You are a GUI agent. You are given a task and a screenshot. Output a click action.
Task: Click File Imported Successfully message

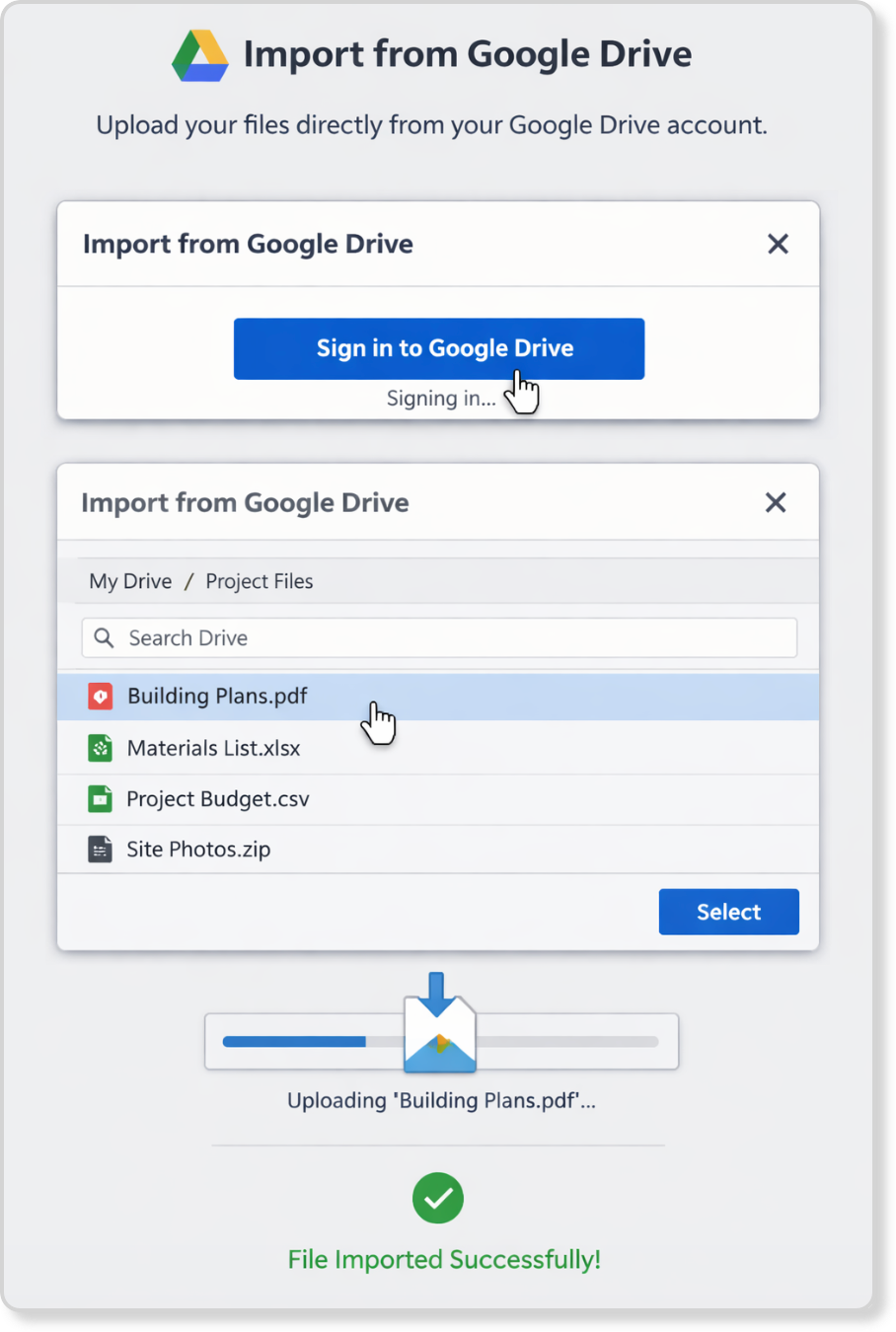[444, 1260]
